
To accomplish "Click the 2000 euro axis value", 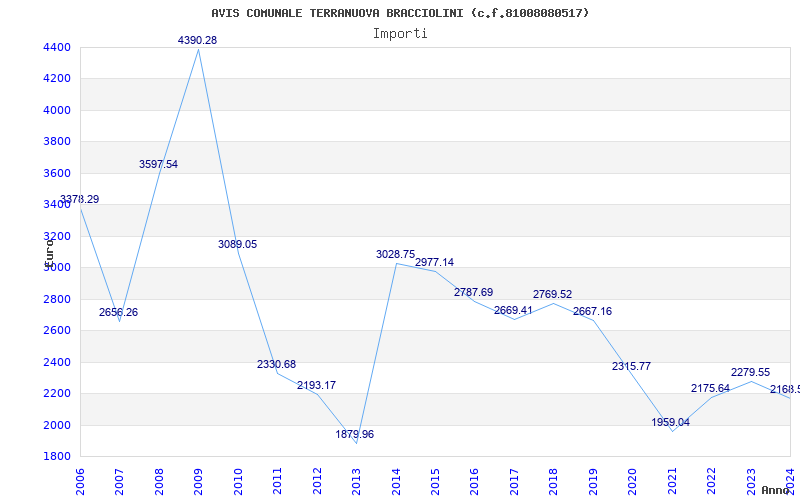I will pos(58,425).
